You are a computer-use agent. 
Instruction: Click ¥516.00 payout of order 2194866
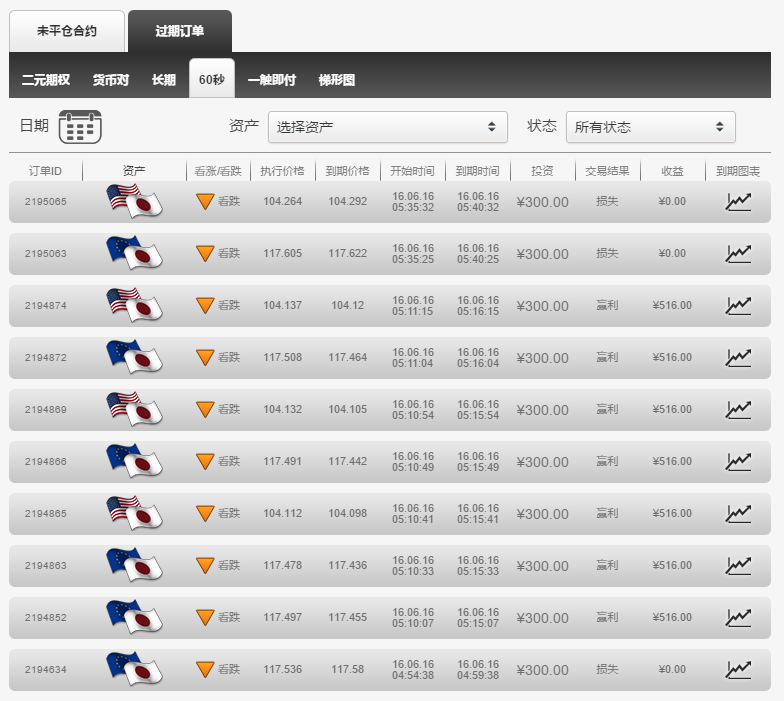[x=672, y=462]
